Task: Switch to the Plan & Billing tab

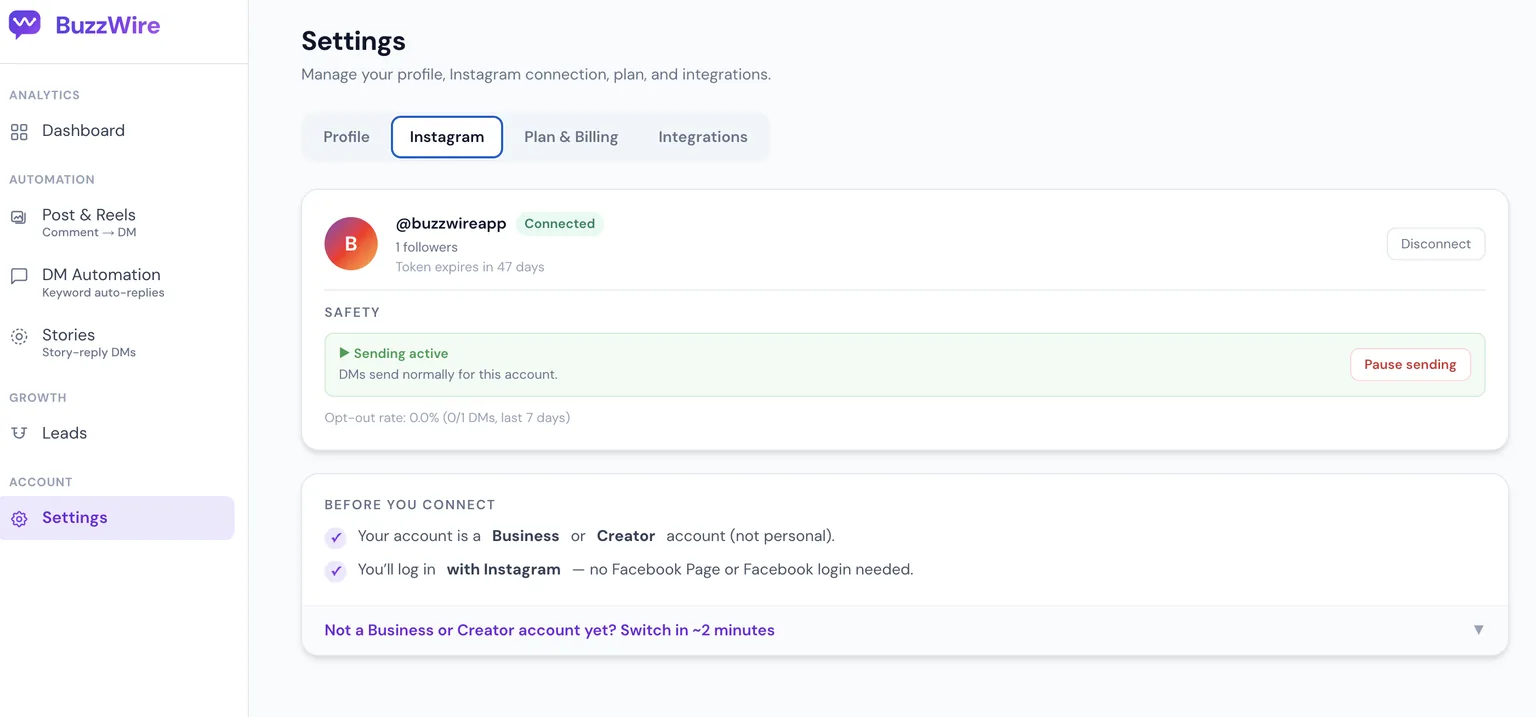Action: (x=571, y=137)
